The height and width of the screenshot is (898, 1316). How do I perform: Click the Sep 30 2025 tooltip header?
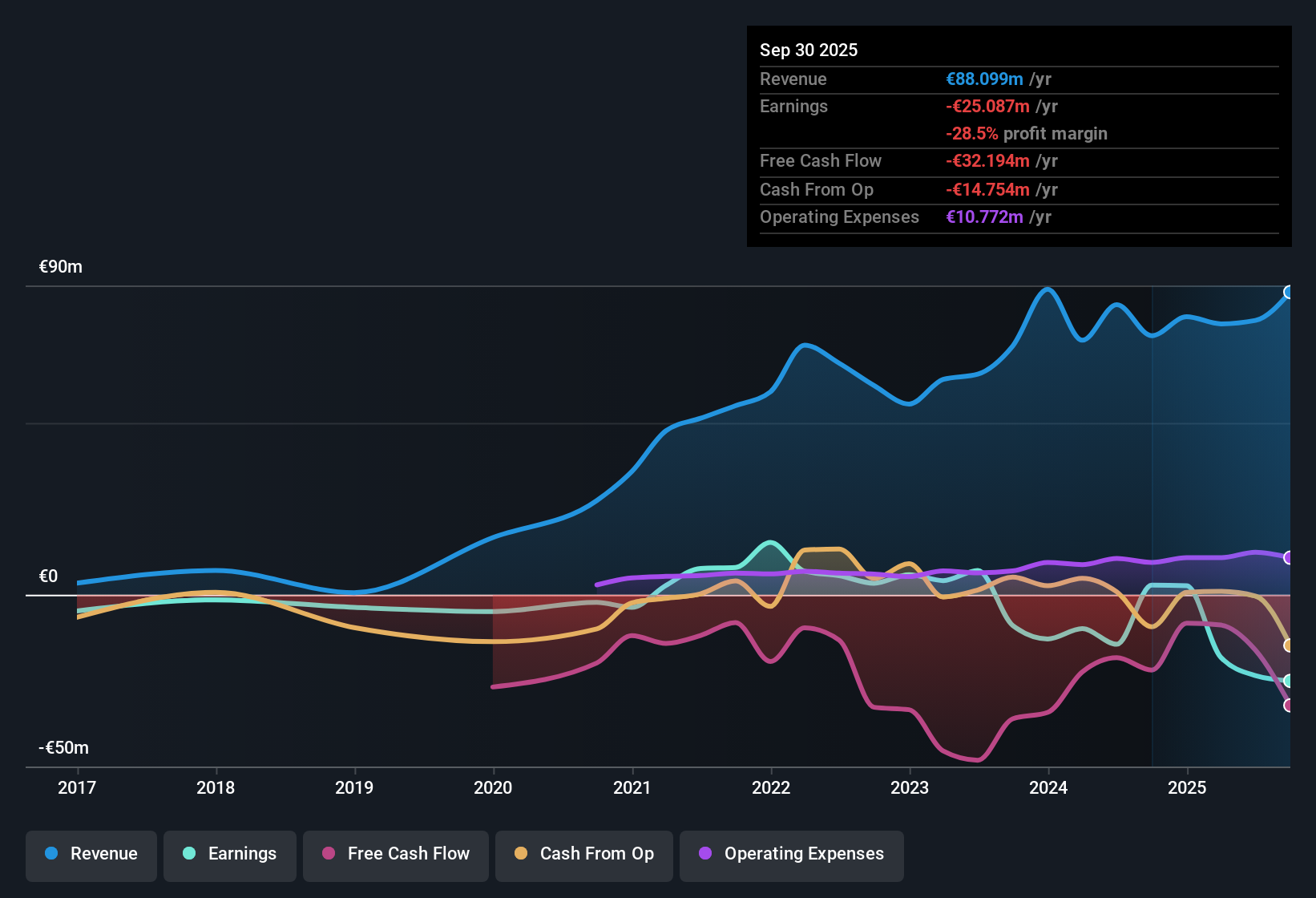pos(809,50)
